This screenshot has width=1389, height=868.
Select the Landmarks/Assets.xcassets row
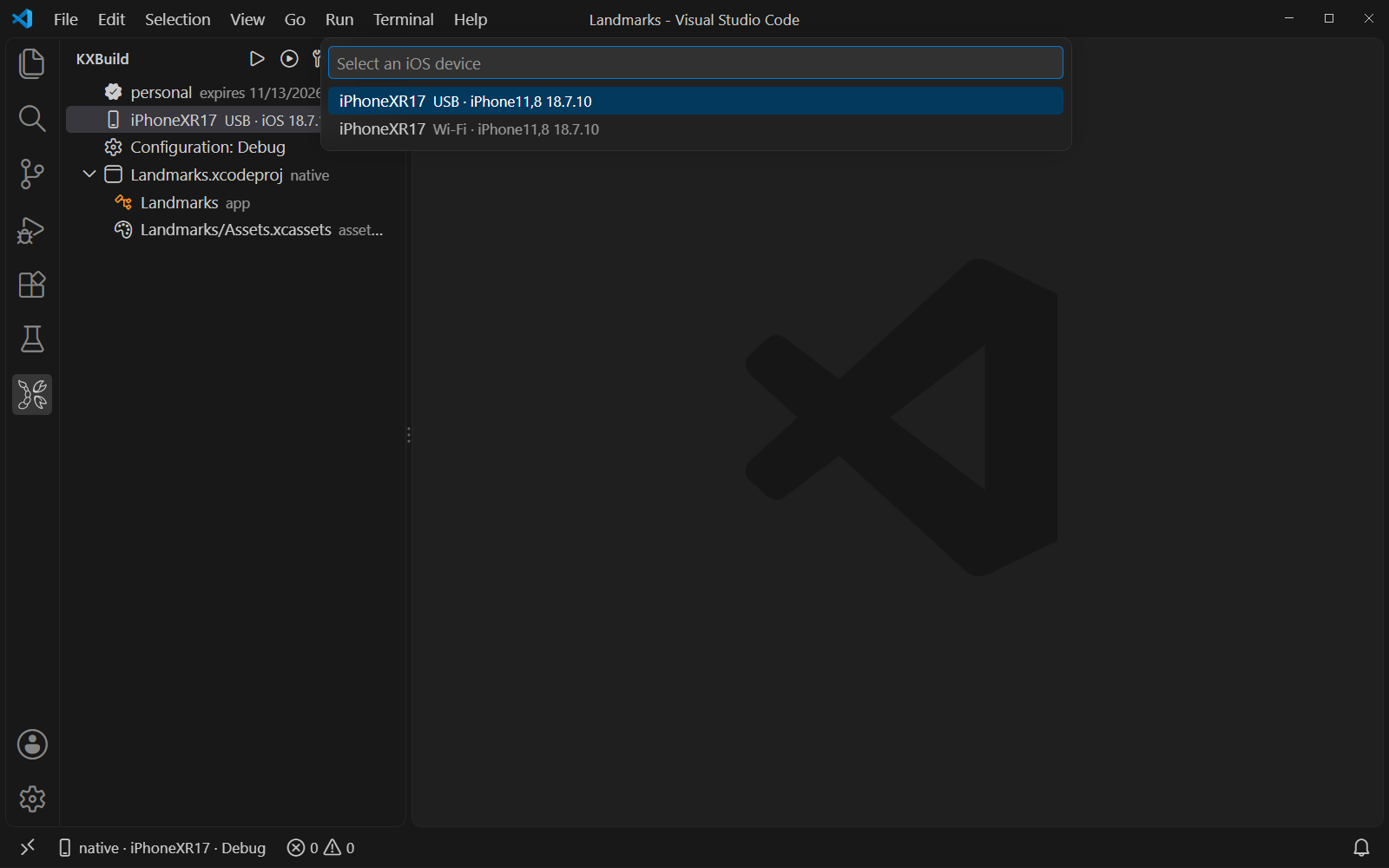point(235,230)
